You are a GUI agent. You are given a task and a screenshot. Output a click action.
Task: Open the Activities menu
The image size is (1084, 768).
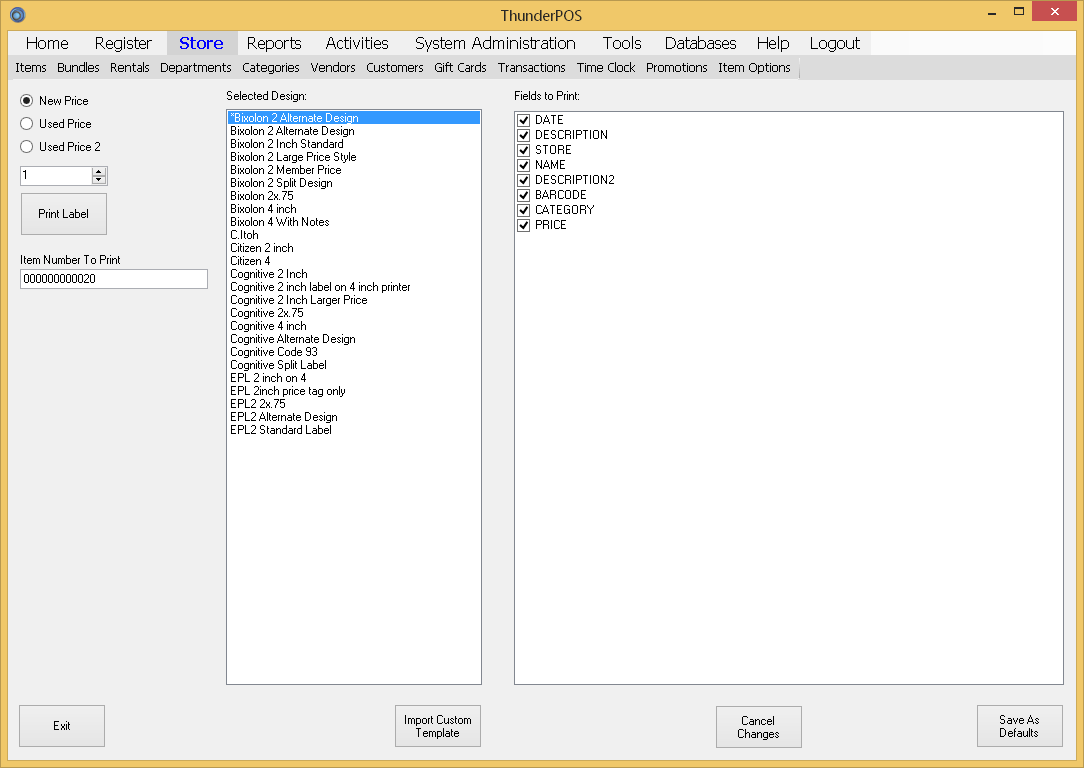pos(357,43)
